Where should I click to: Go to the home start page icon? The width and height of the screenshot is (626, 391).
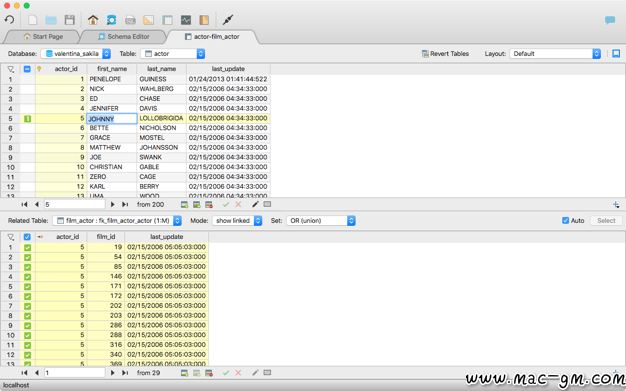click(93, 20)
